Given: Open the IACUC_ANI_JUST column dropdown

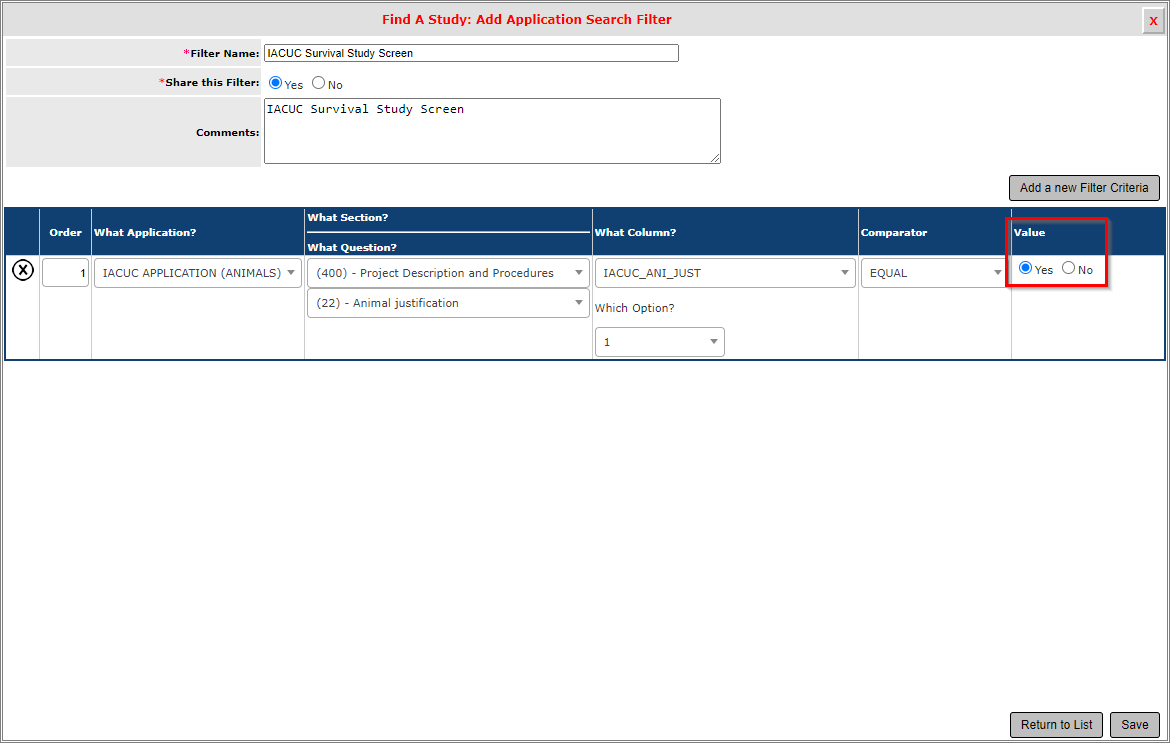Looking at the screenshot, I should click(725, 273).
